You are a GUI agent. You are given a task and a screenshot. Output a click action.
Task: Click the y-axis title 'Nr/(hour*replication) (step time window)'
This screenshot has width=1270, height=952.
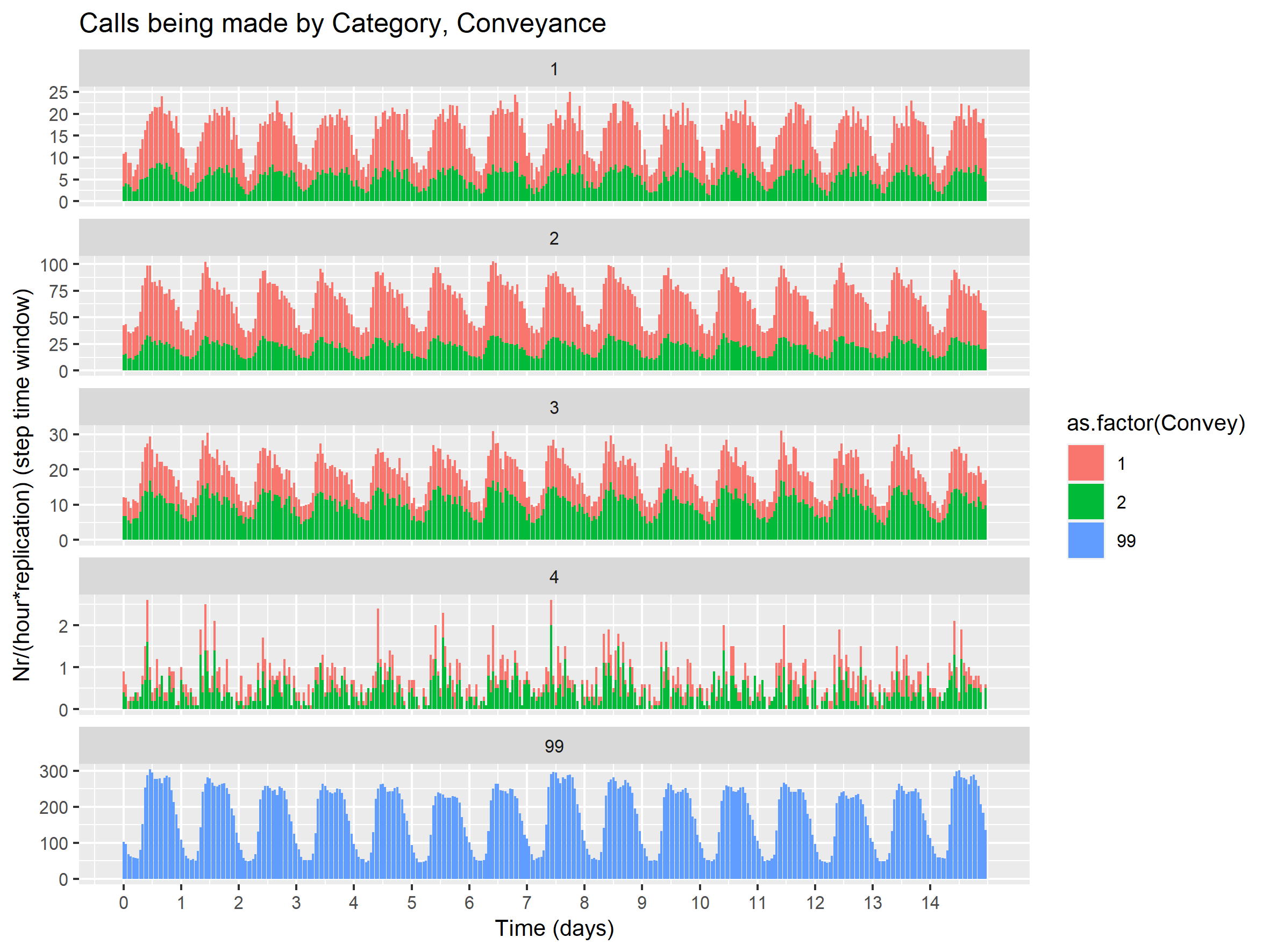pos(22,485)
